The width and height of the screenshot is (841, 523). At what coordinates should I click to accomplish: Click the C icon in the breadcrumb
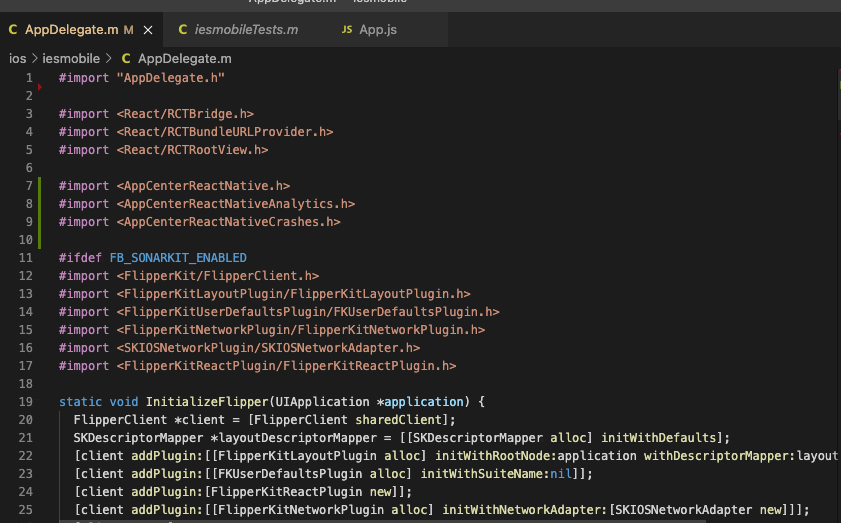tap(126, 58)
